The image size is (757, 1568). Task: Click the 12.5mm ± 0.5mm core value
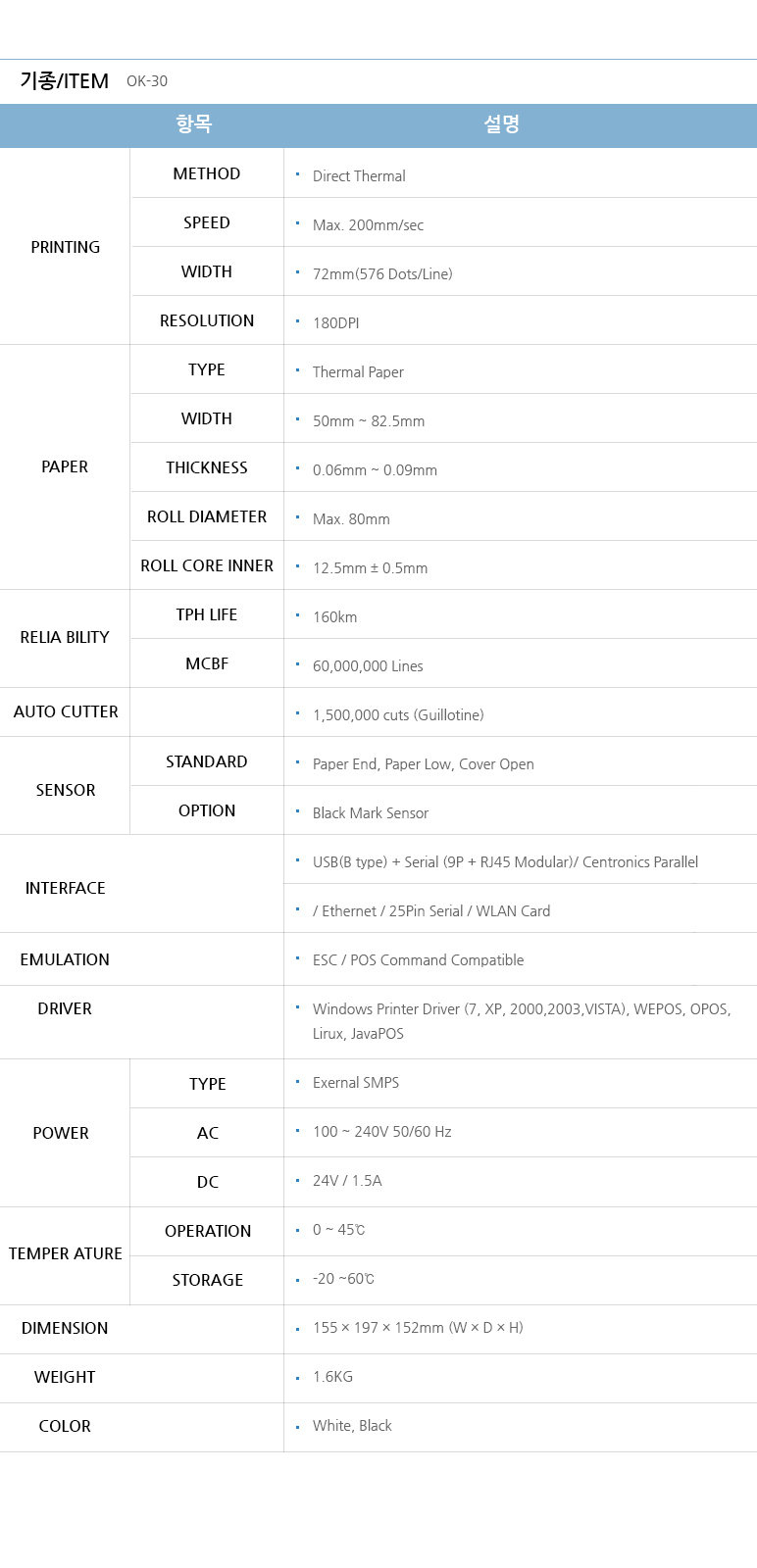(370, 568)
